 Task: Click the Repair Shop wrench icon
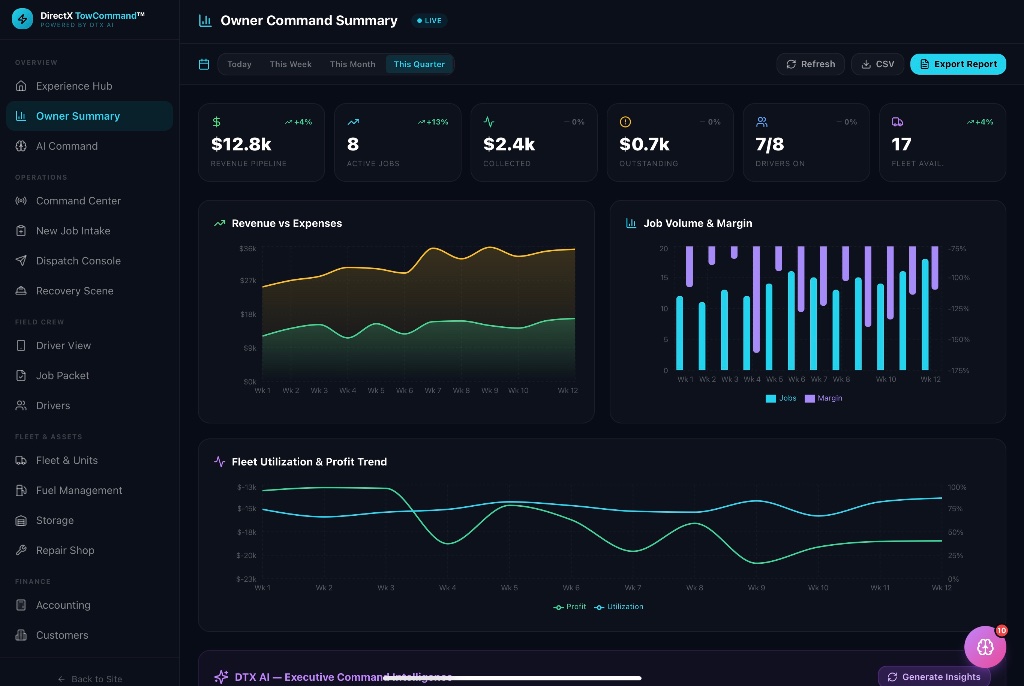[x=21, y=550]
